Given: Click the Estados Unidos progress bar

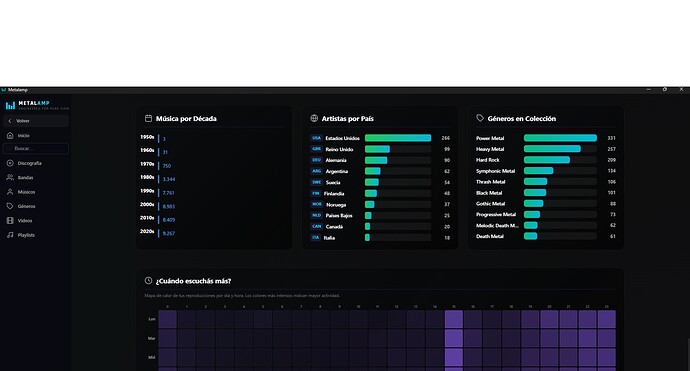Looking at the screenshot, I should point(398,138).
